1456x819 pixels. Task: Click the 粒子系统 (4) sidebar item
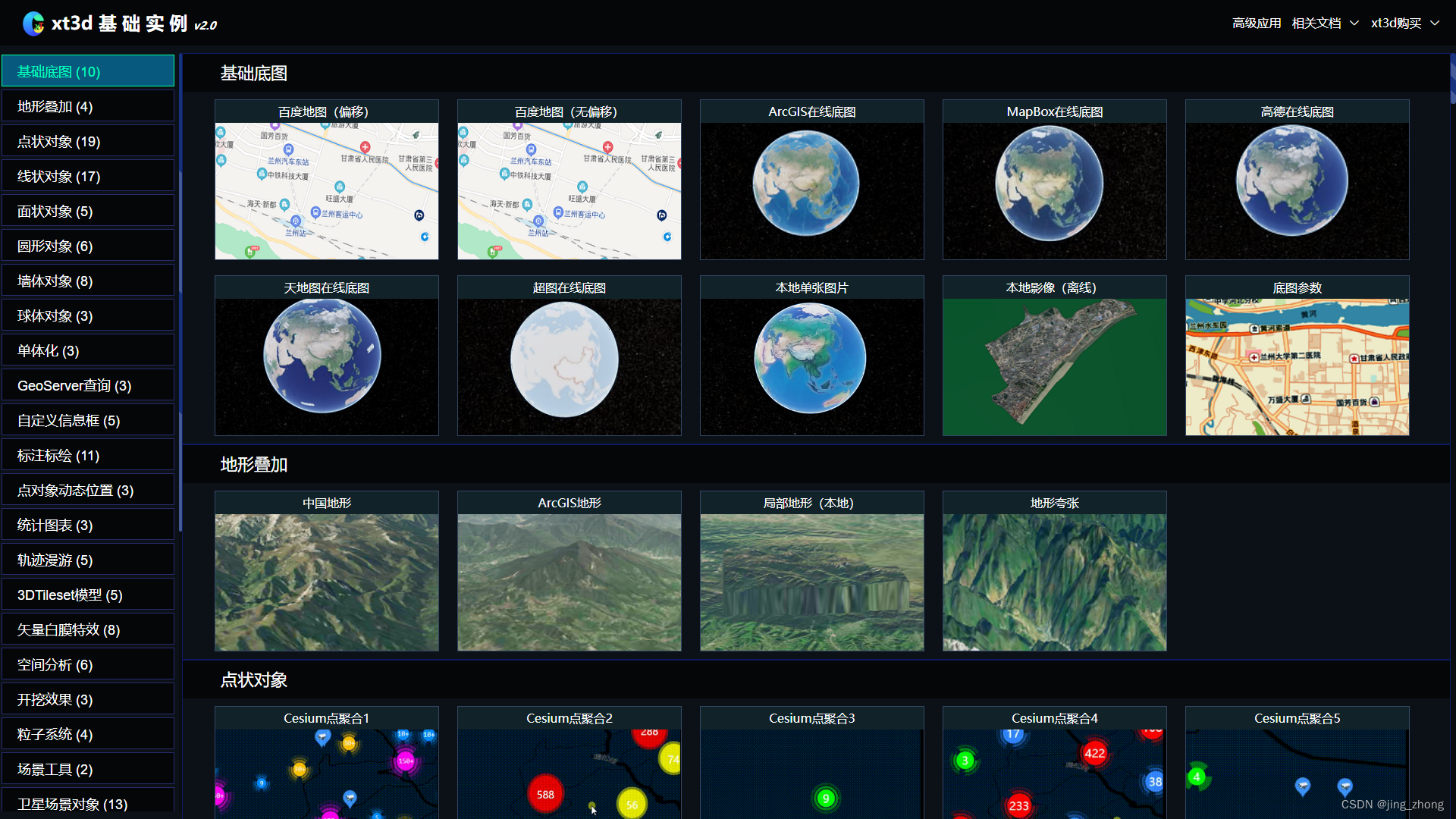(x=88, y=734)
